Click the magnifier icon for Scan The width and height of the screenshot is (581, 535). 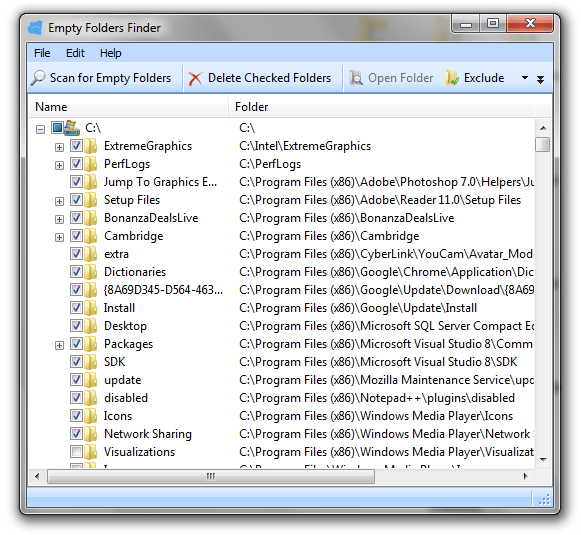pos(38,78)
